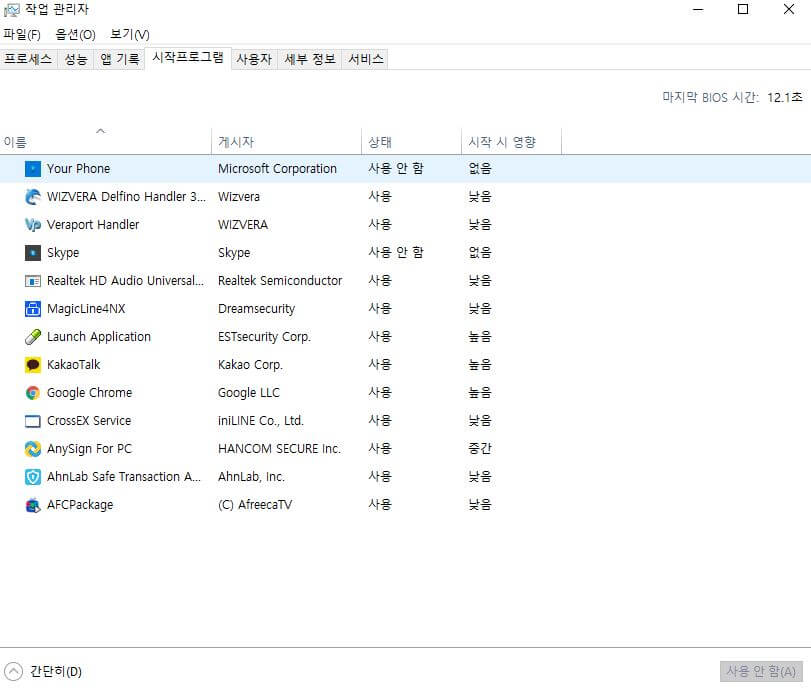Switch to the 성능 tab

tap(76, 59)
